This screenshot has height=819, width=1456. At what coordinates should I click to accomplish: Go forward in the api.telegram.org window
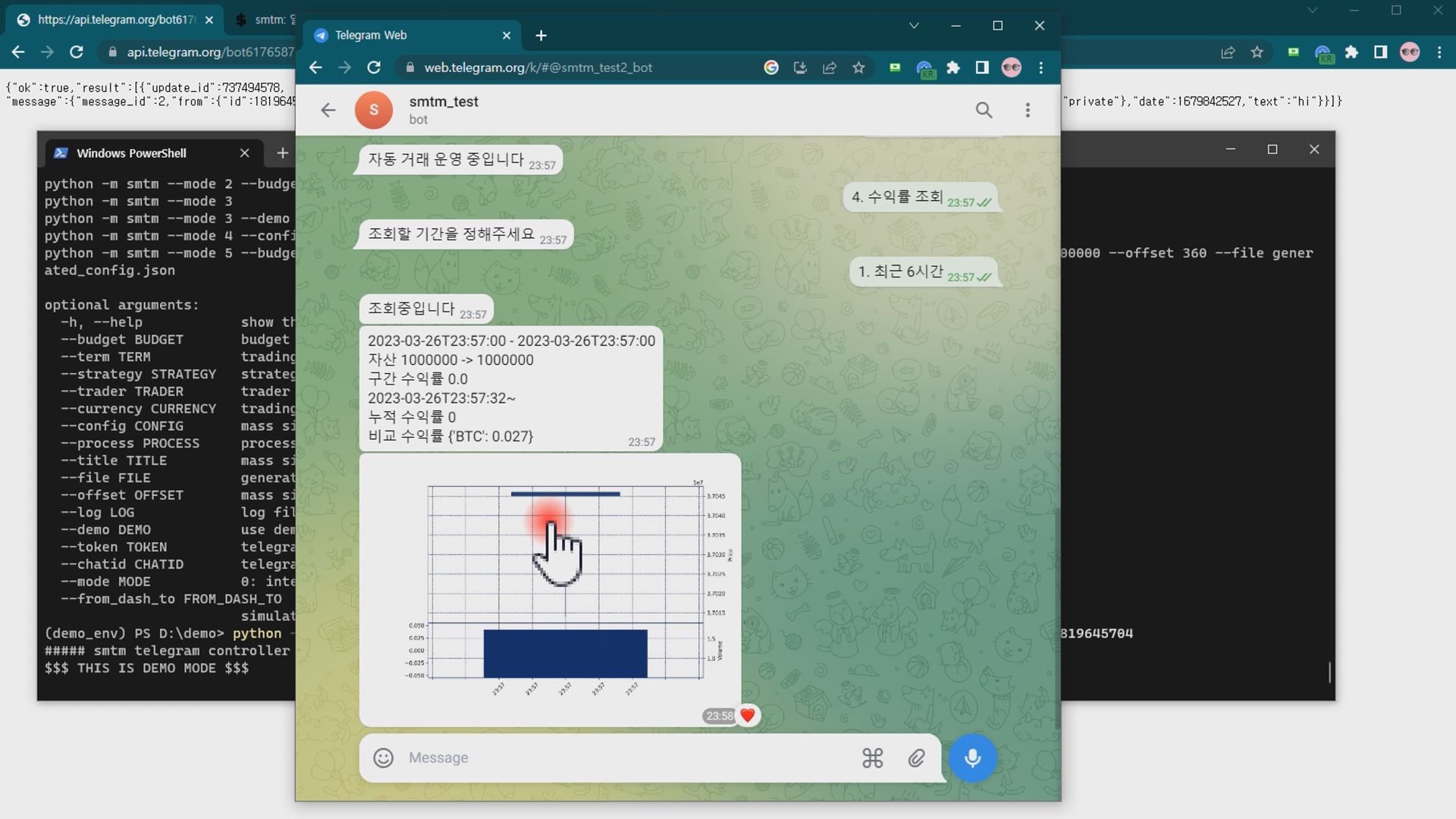click(47, 52)
